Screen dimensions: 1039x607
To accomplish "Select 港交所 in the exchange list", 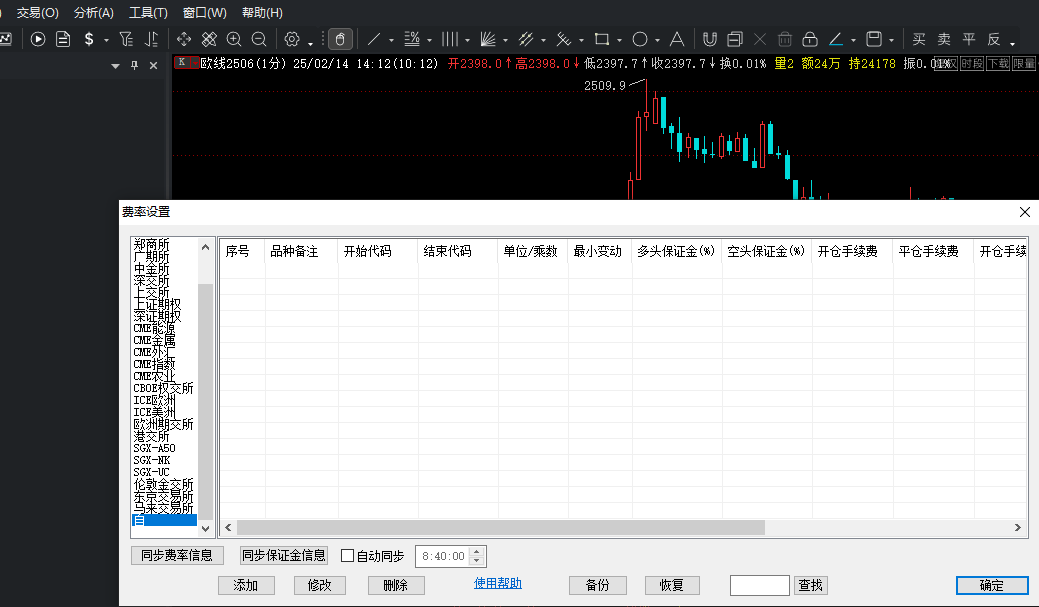I will coord(151,436).
